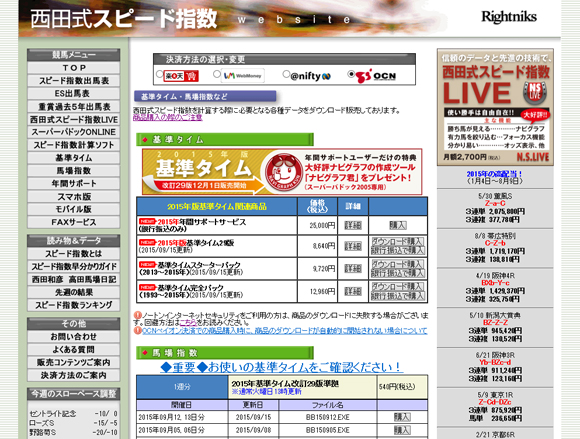Open スマホ版 menu item
Viewport: 580px width, 439px height.
(x=74, y=196)
